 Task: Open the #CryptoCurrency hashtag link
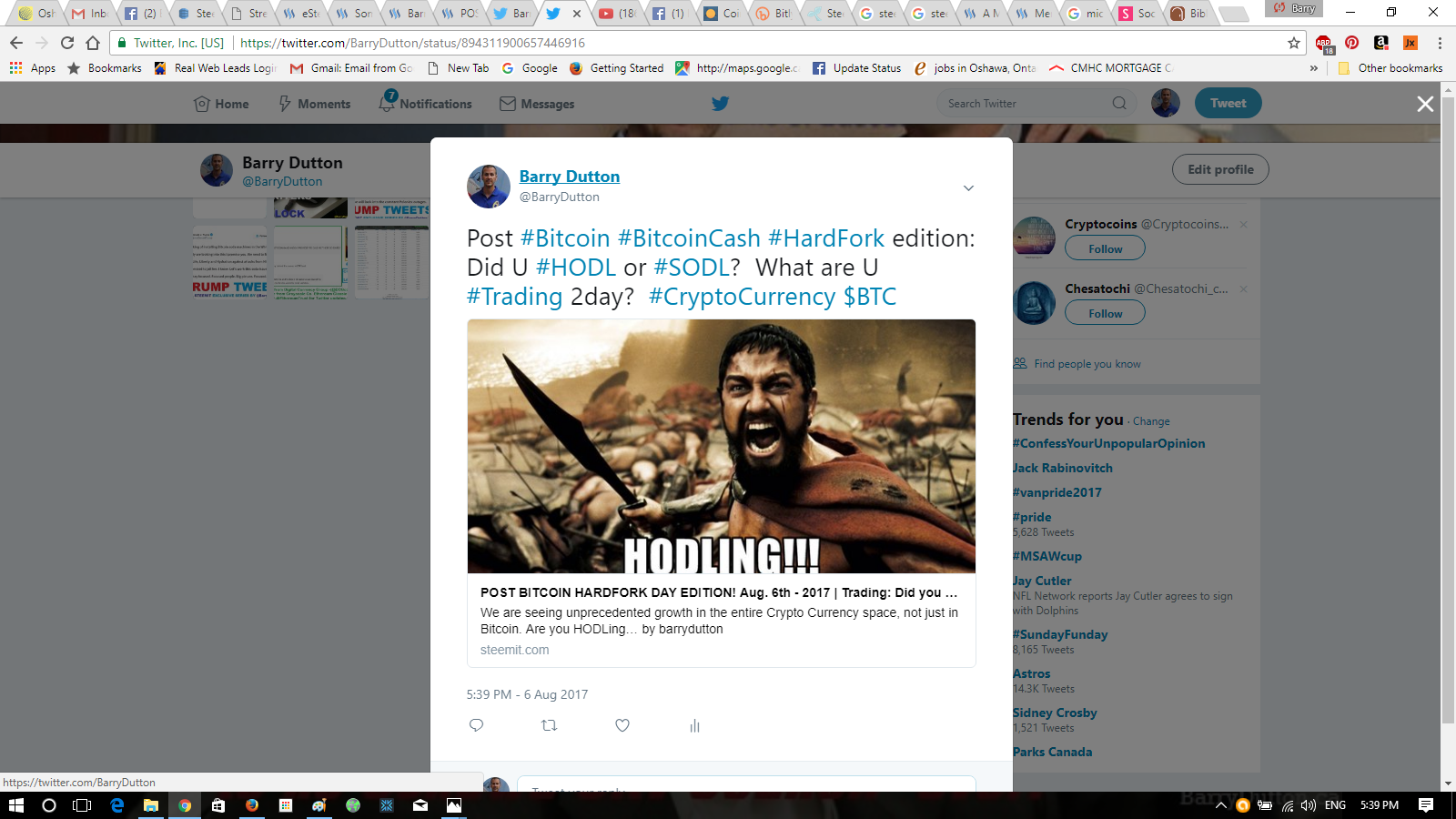coord(742,297)
